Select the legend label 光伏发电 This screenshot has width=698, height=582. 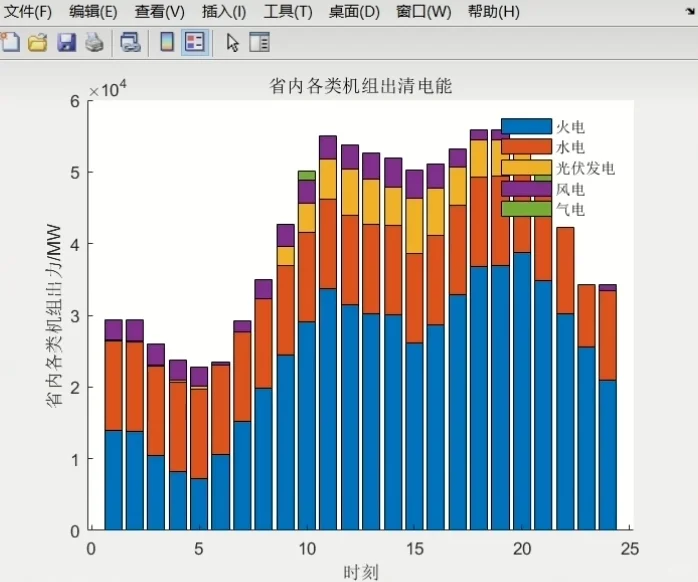point(585,168)
